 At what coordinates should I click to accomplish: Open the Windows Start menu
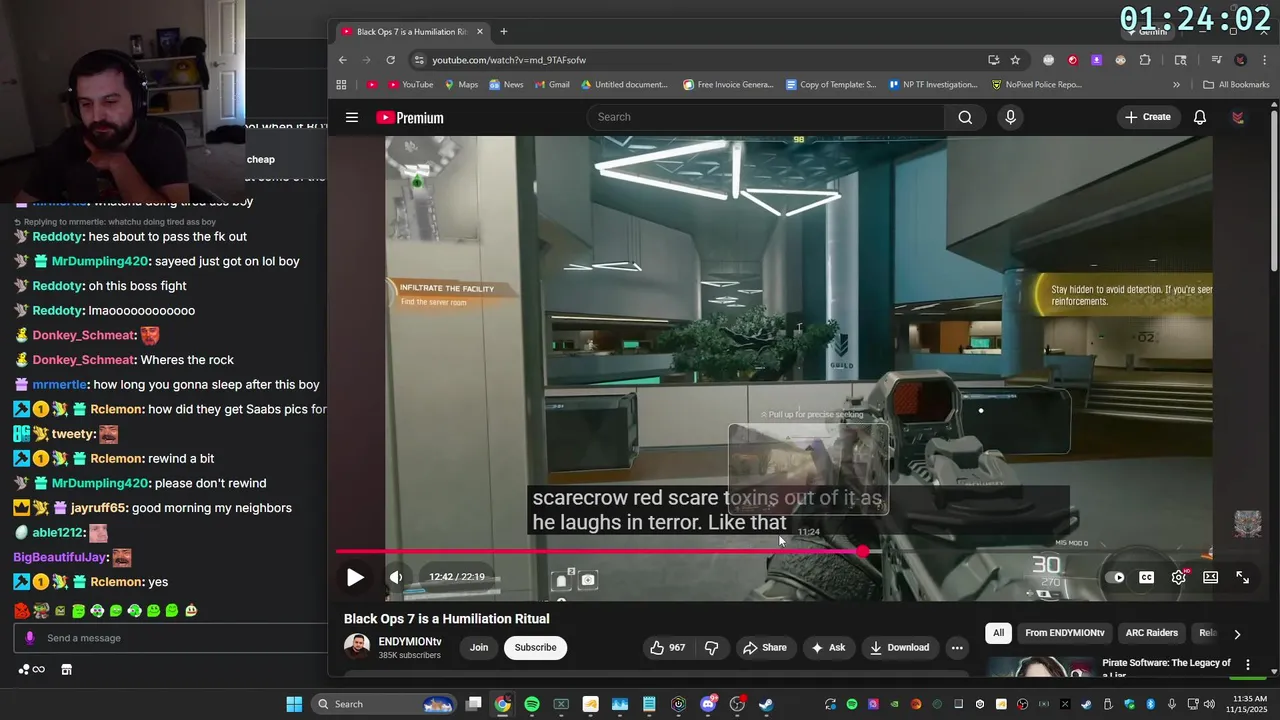click(294, 704)
